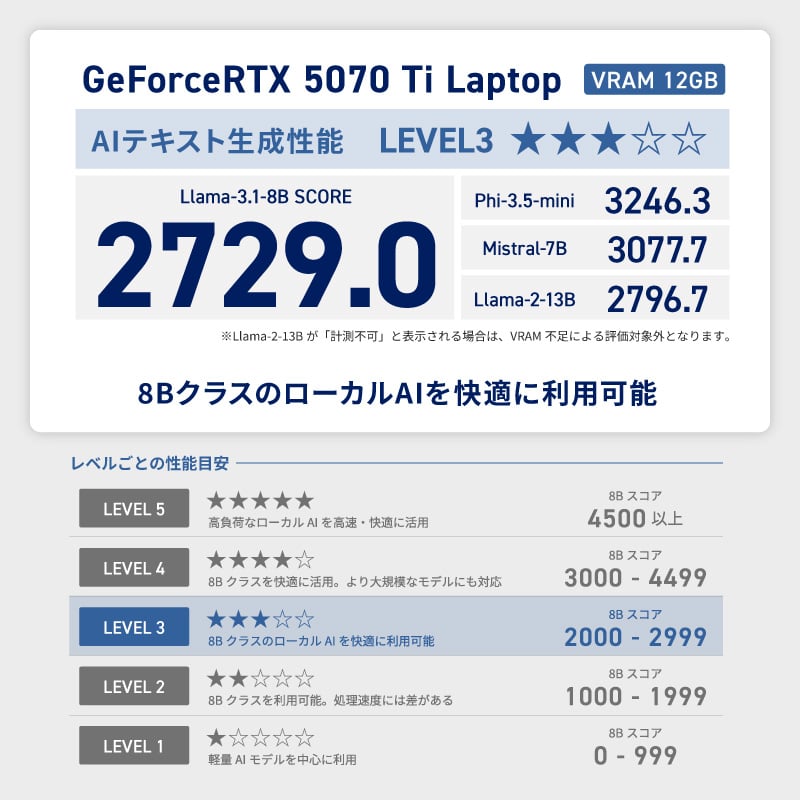
Task: Click the LEVEL 4 description about 大規模なモデル
Action: 355,582
